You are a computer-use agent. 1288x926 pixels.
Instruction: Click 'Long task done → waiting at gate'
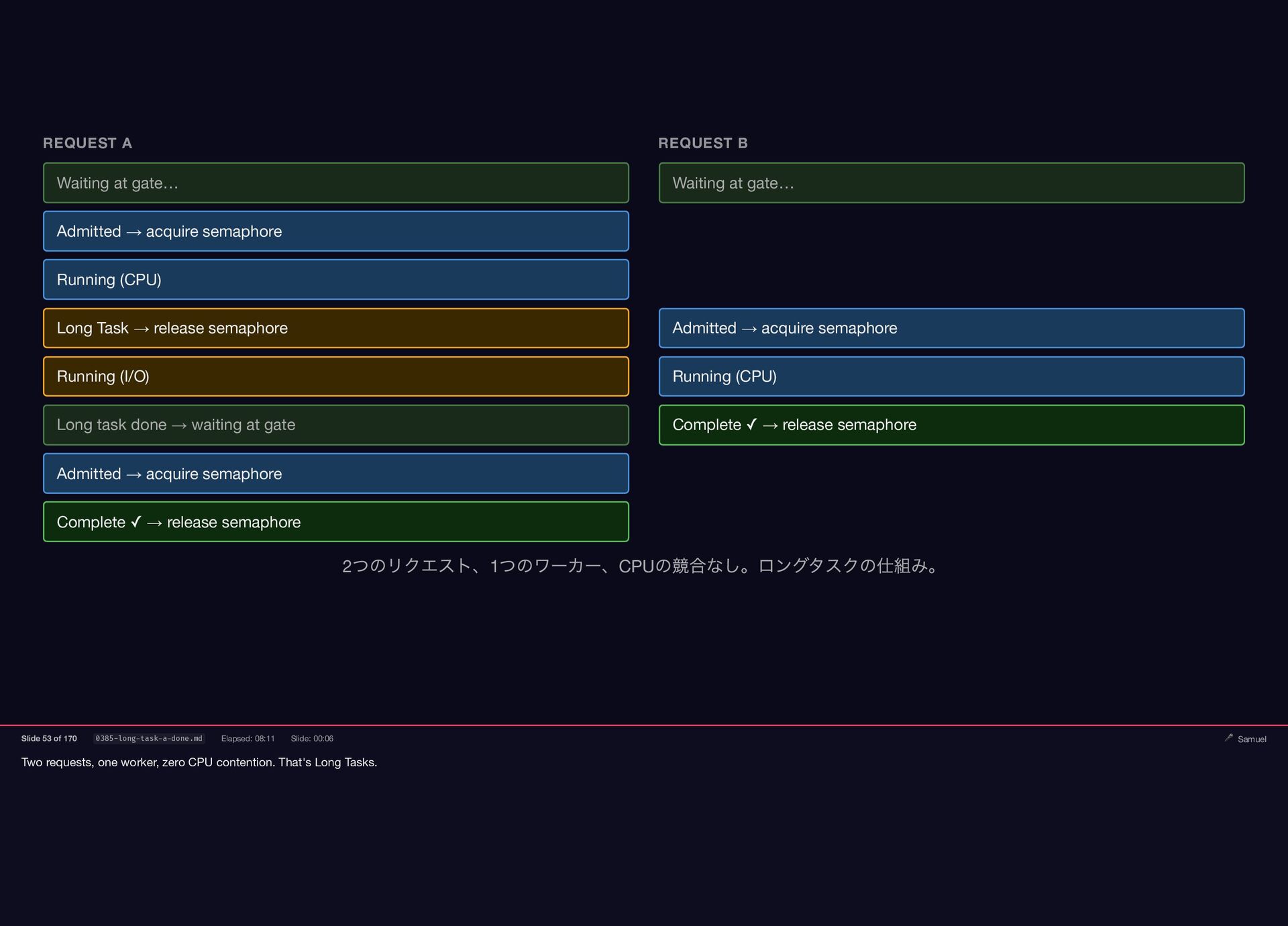pos(335,425)
